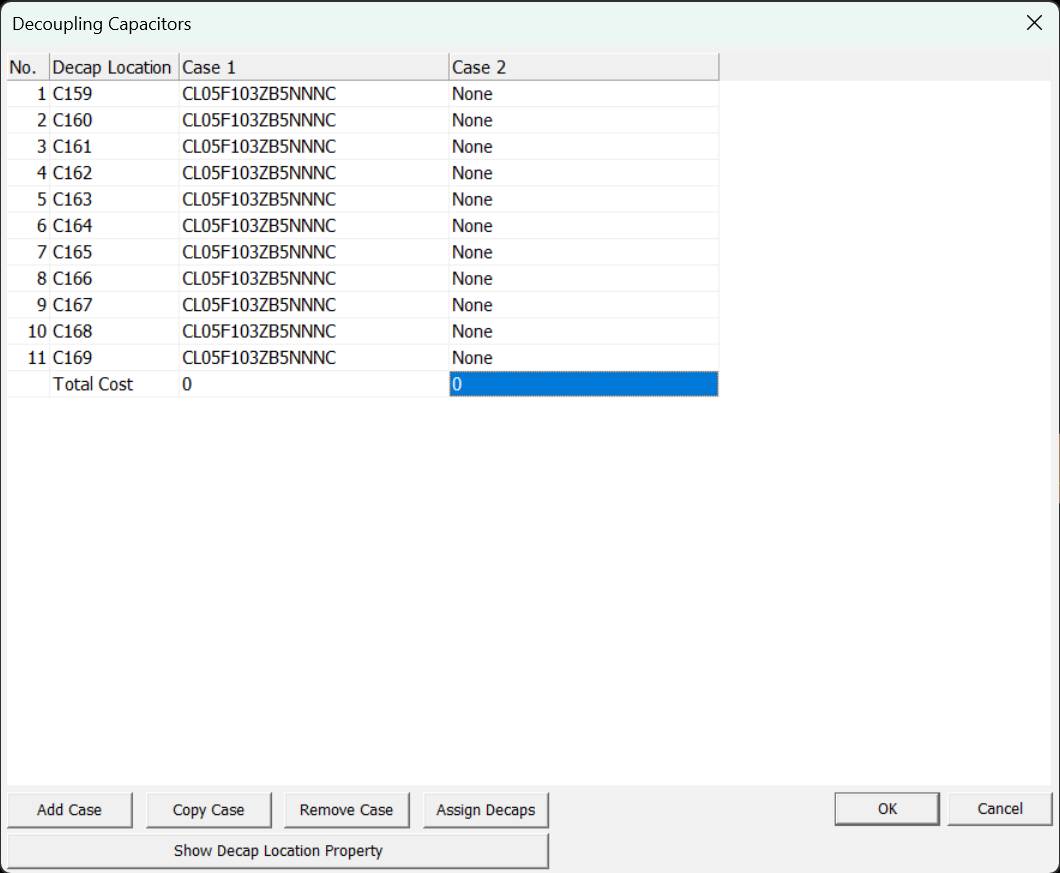Select the Case 1 column header
The width and height of the screenshot is (1060, 873).
pyautogui.click(x=313, y=67)
